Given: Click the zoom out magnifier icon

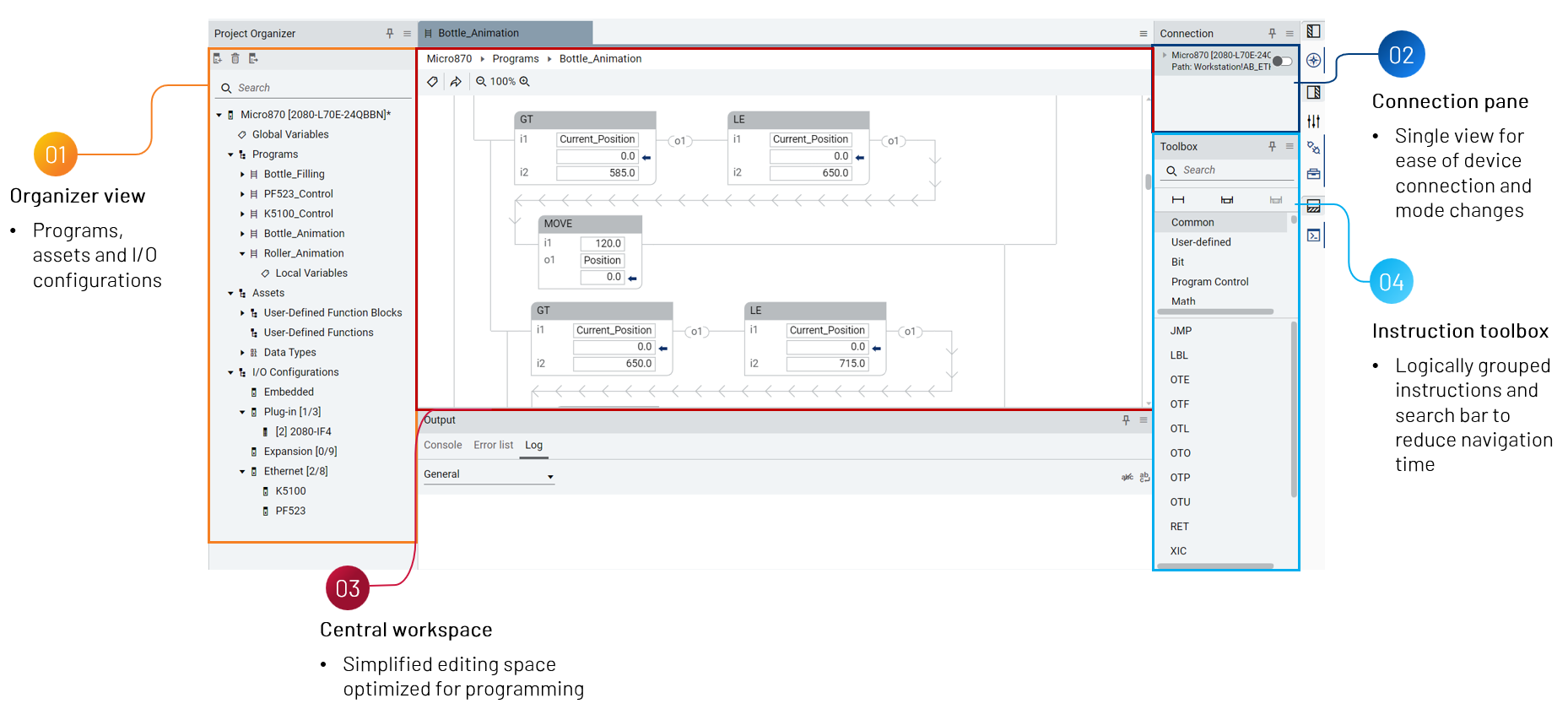Looking at the screenshot, I should (x=481, y=82).
